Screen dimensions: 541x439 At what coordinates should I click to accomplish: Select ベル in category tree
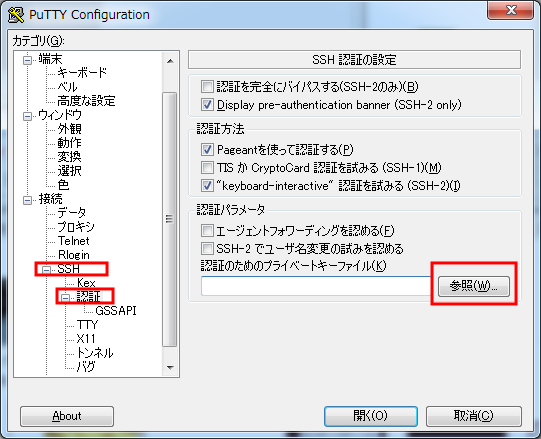pyautogui.click(x=67, y=87)
